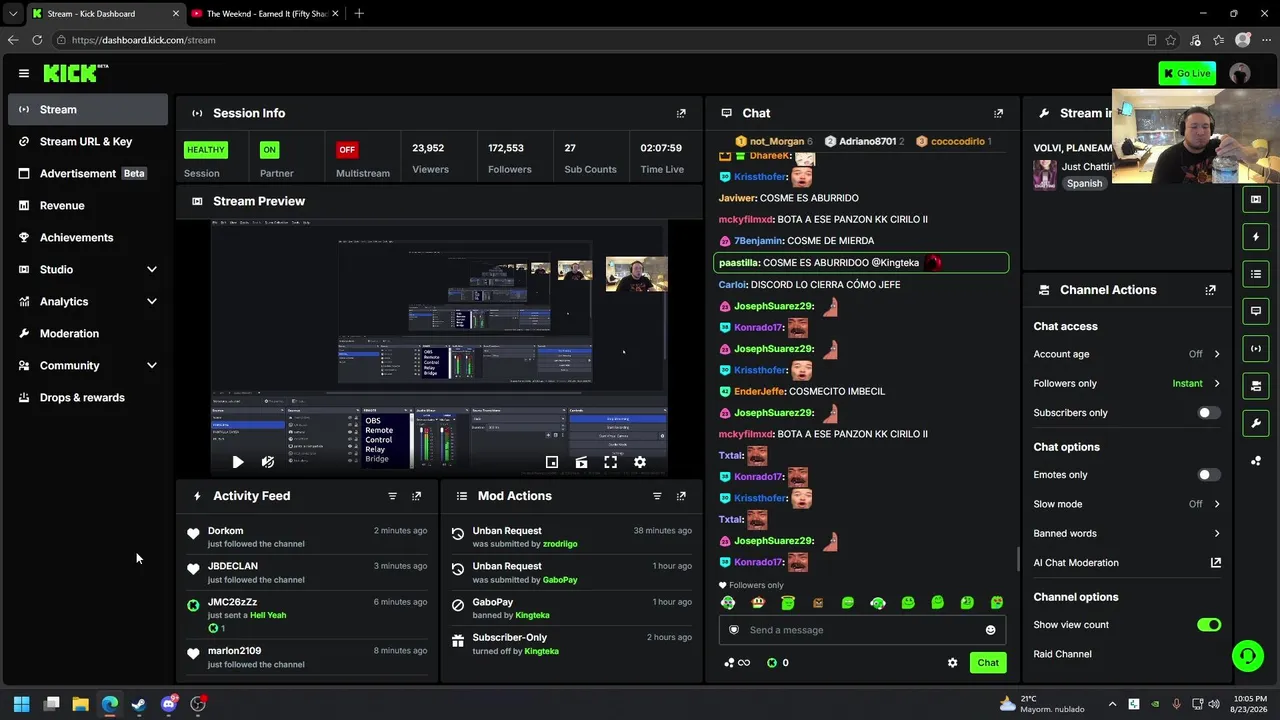Toggle Subscribers only switch
Screen dimensions: 1280x720
pyautogui.click(x=1209, y=412)
